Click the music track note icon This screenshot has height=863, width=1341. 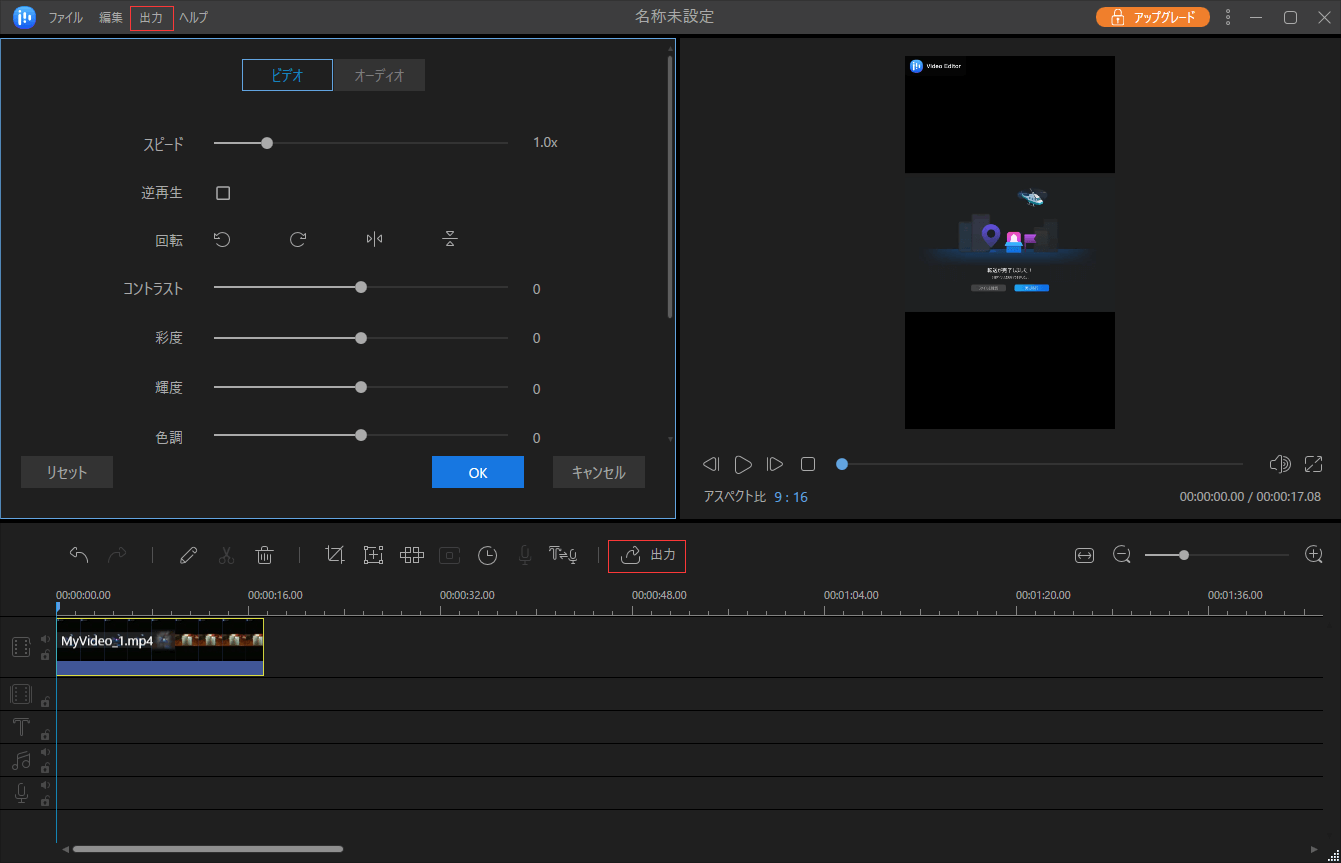coord(21,760)
